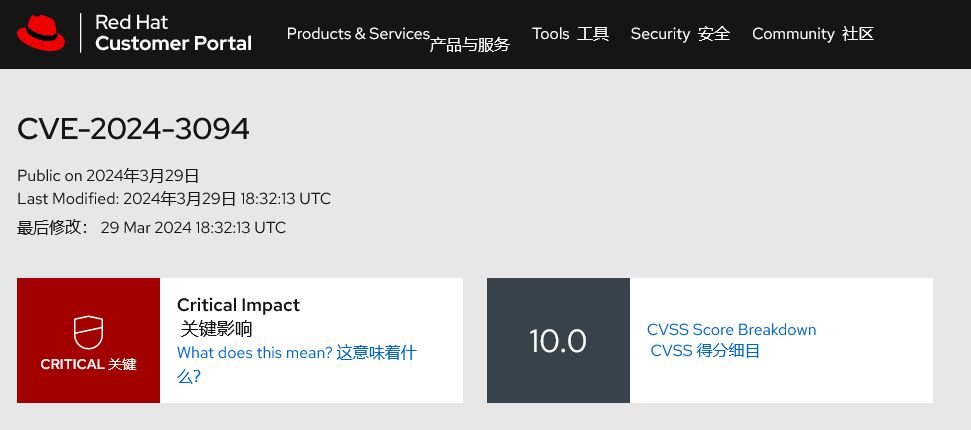Open the CVSS Score Breakdown link
Image resolution: width=971 pixels, height=430 pixels.
click(x=731, y=329)
